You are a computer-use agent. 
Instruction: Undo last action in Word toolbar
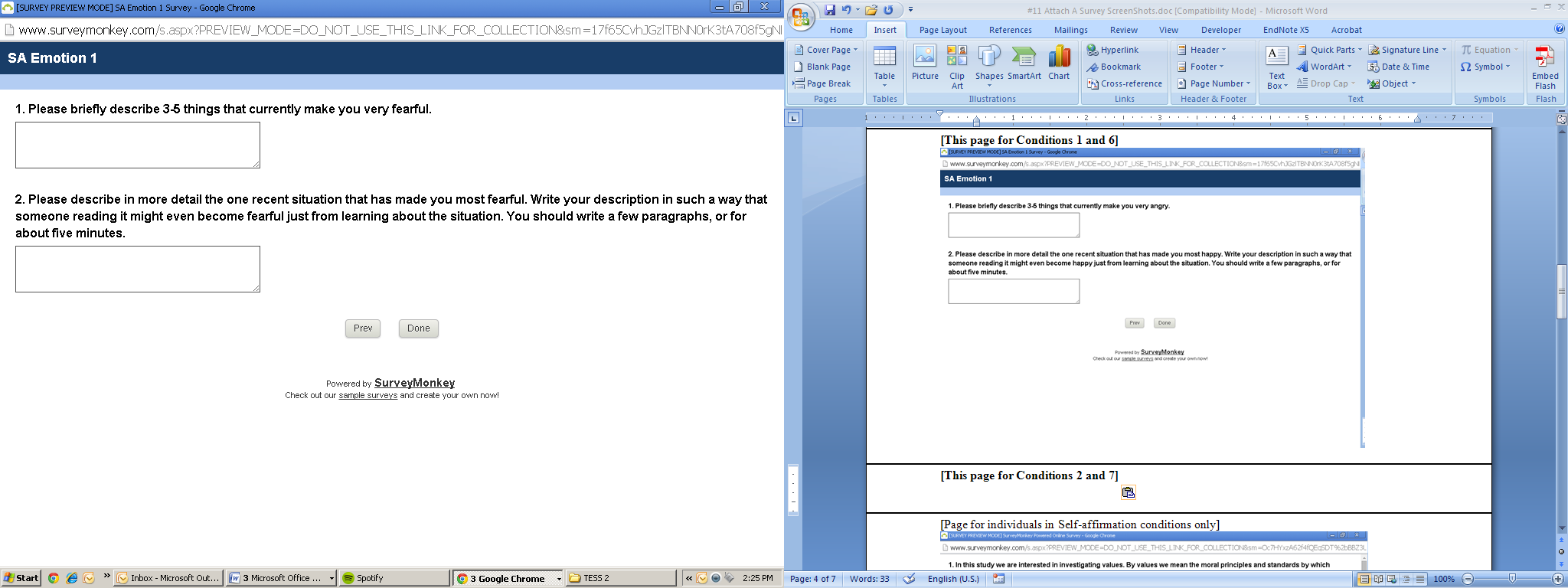point(847,10)
